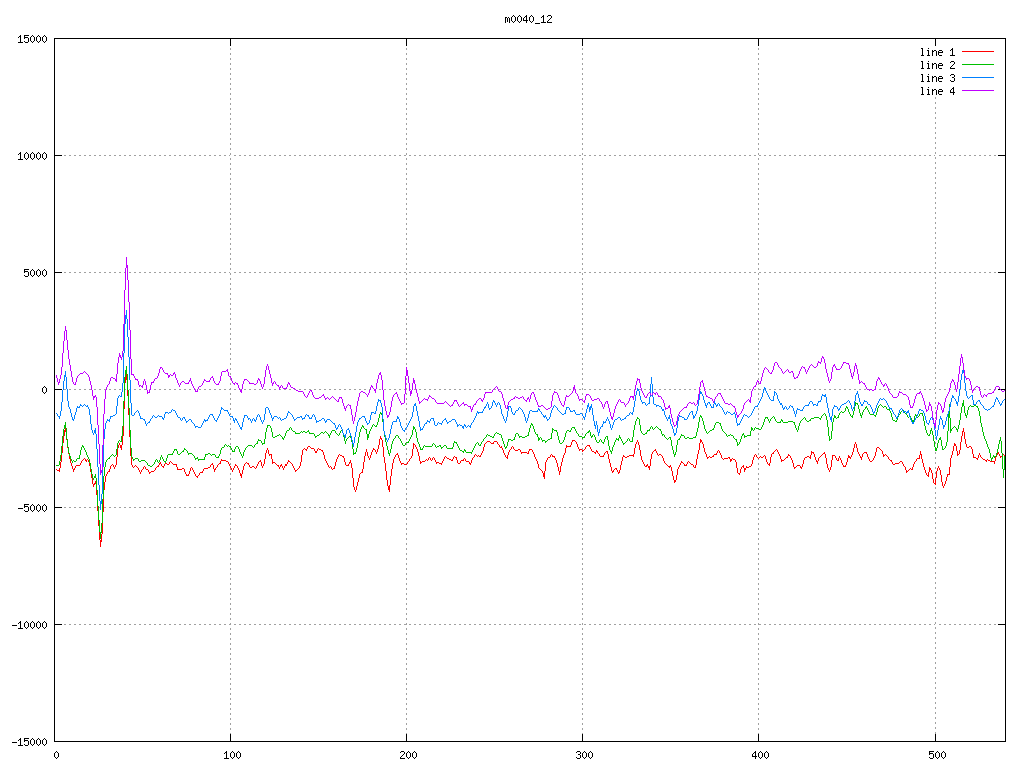Click the 400 x-axis label
The width and height of the screenshot is (1024, 768).
pyautogui.click(x=761, y=756)
